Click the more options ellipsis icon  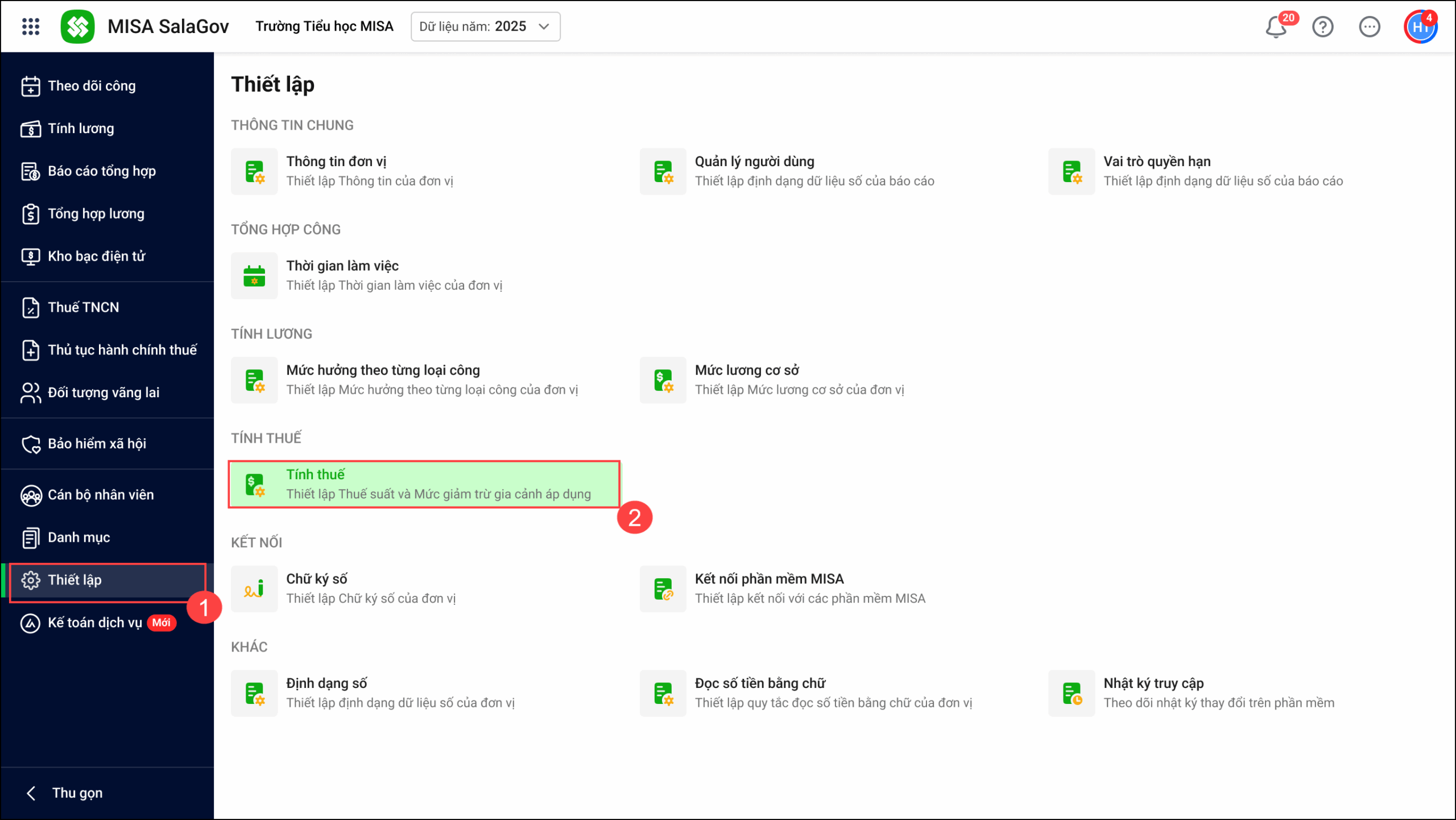[1369, 27]
